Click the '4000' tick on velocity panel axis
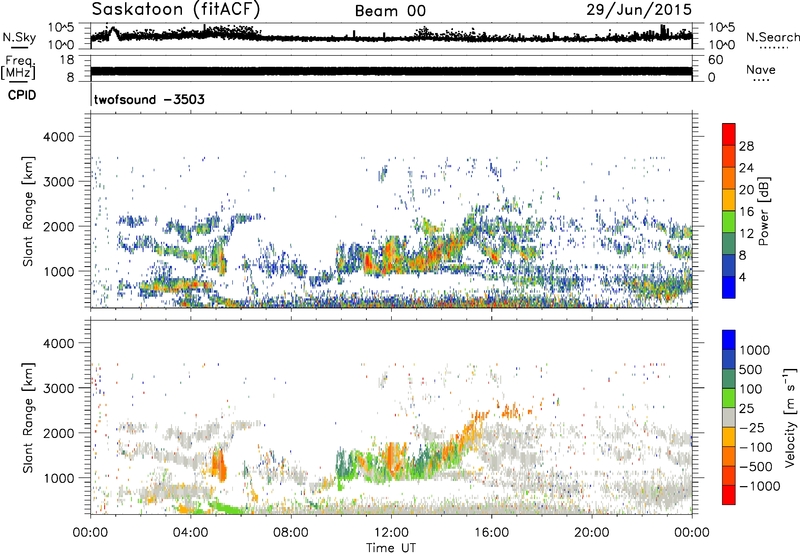This screenshot has width=800, height=554. 58,343
